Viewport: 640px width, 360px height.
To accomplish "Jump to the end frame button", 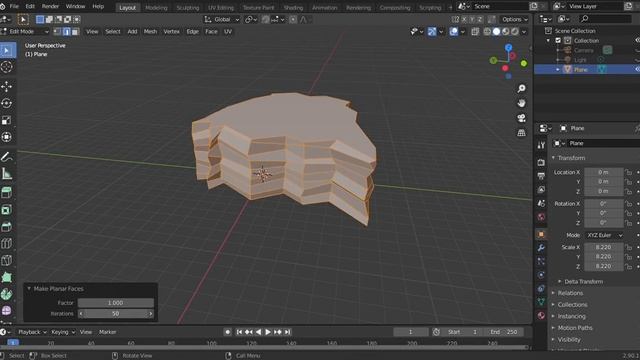I will point(287,332).
